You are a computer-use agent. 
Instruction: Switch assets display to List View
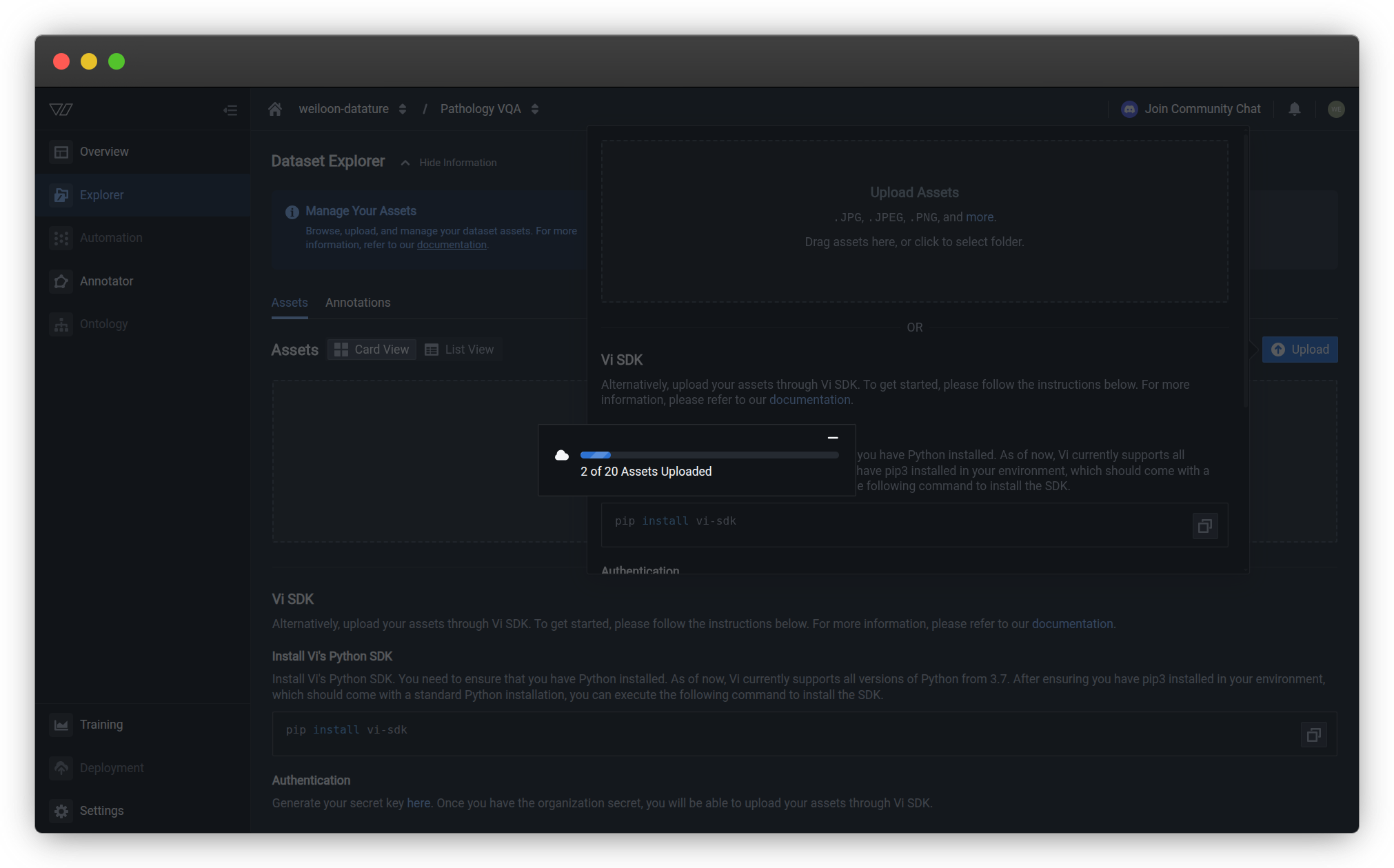tap(460, 349)
